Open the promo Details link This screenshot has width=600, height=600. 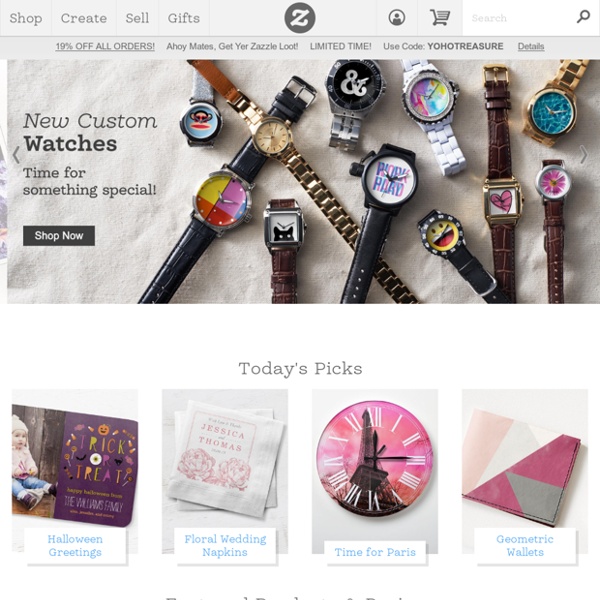click(531, 46)
